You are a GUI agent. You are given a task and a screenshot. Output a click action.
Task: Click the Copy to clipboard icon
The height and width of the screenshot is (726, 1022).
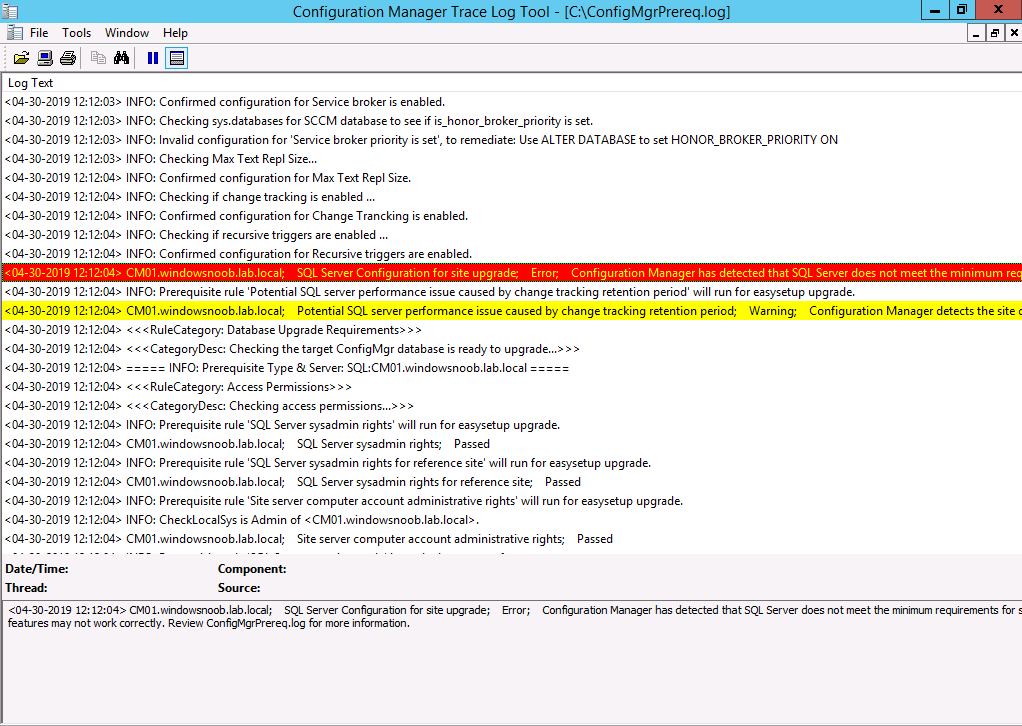[98, 59]
